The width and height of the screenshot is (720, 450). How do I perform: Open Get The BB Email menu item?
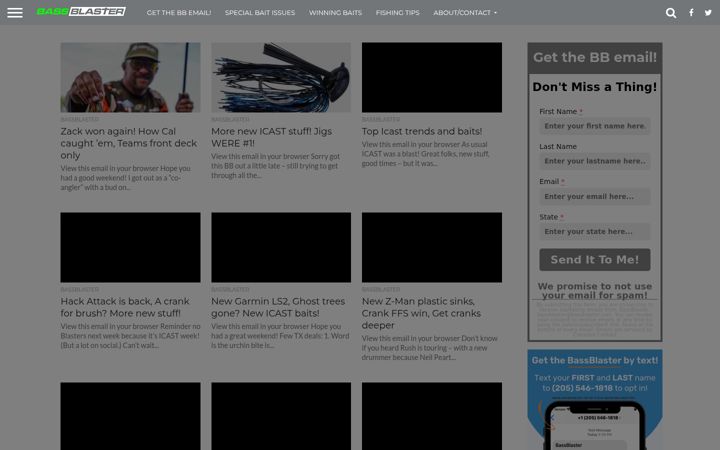click(x=179, y=13)
